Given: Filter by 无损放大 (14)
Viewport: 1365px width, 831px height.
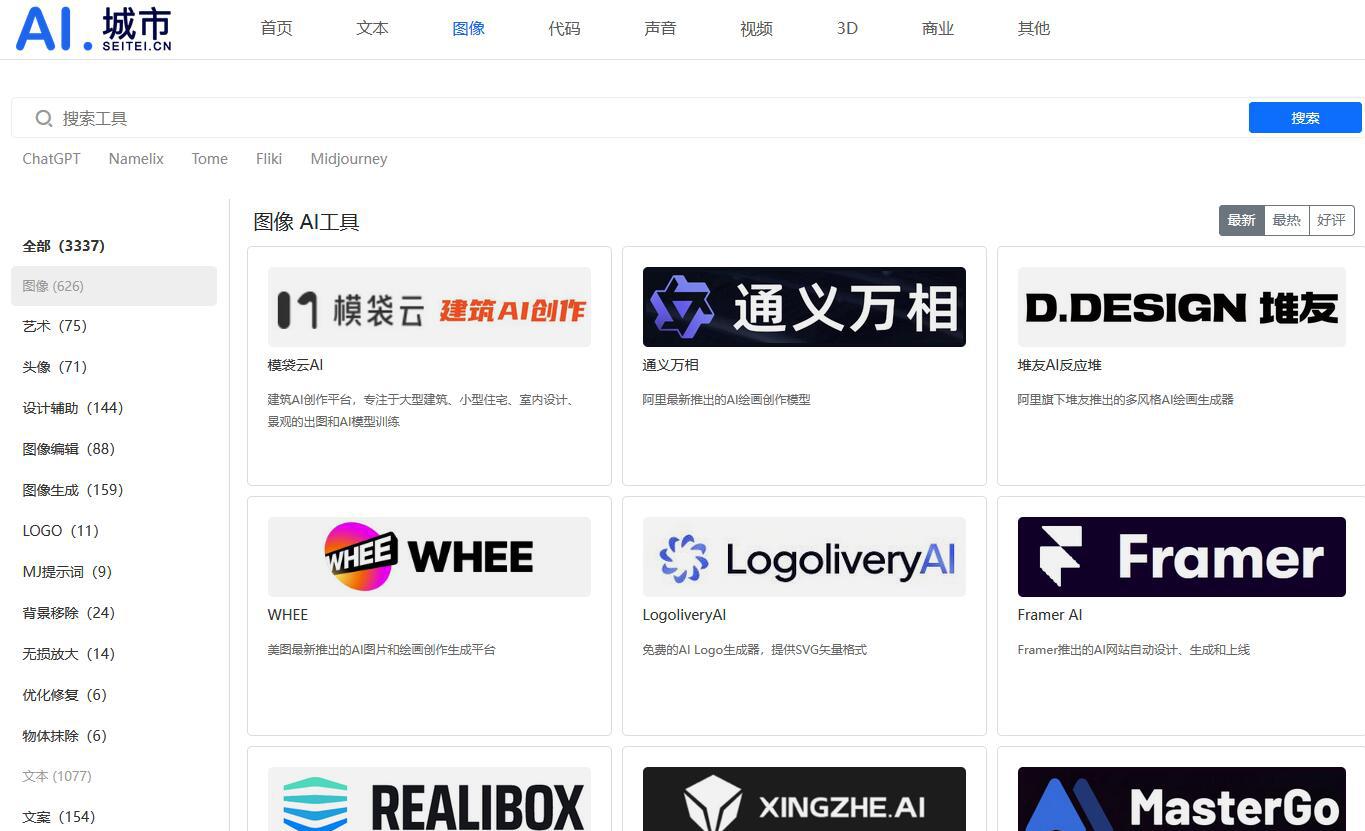Looking at the screenshot, I should pos(69,654).
